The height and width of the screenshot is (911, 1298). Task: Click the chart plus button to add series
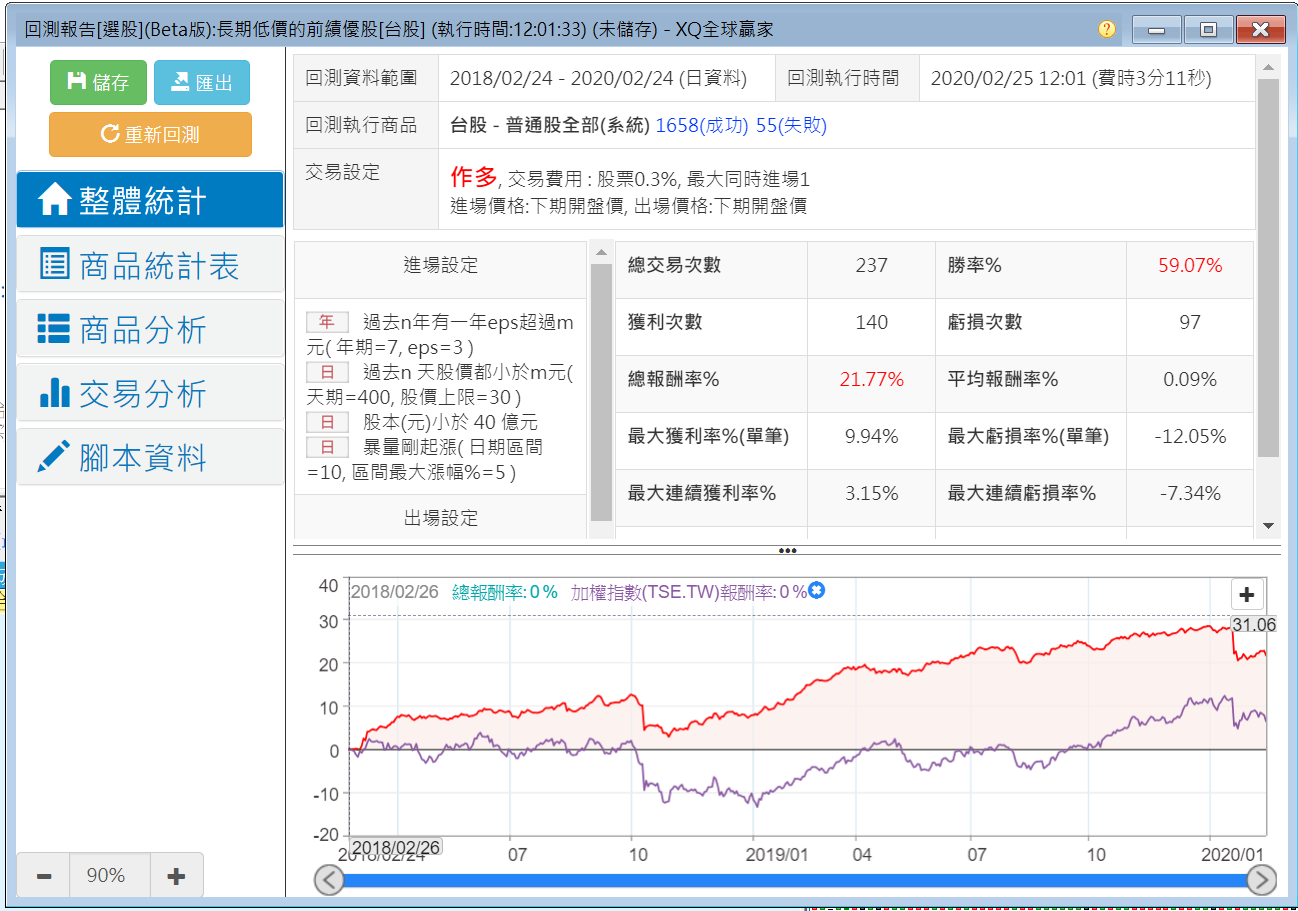pyautogui.click(x=1246, y=595)
